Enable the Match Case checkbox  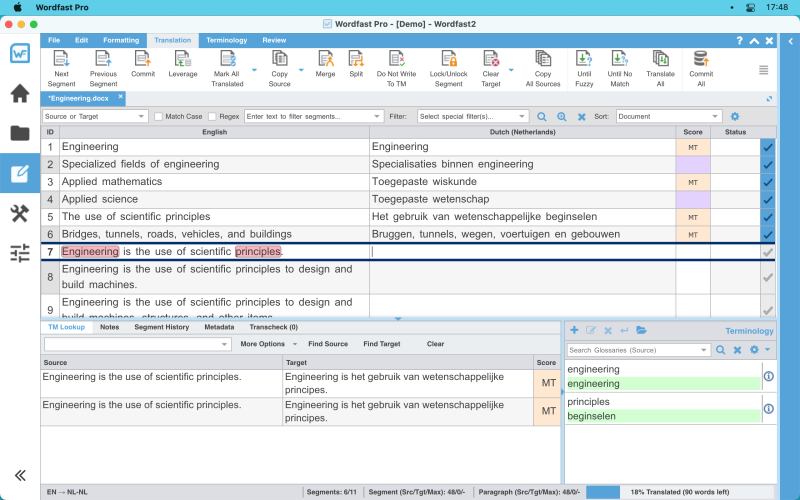(158, 116)
